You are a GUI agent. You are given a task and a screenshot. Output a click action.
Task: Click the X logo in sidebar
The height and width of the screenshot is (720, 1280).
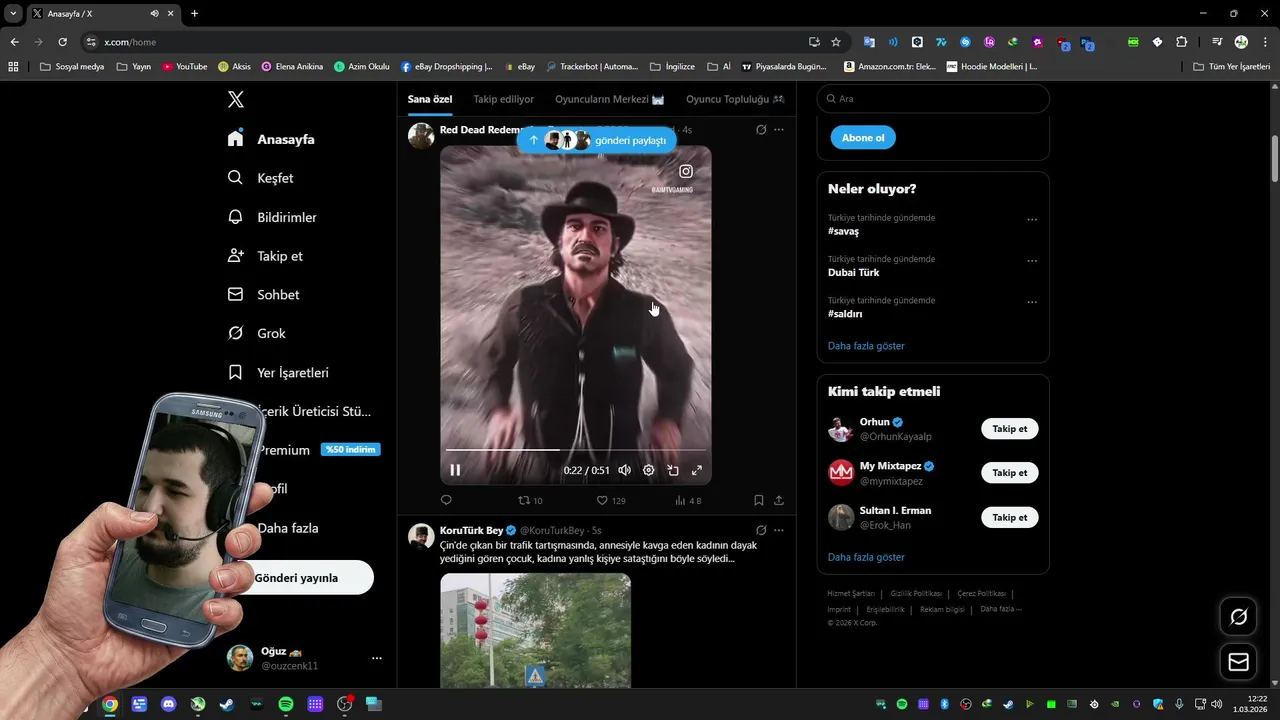pos(236,99)
